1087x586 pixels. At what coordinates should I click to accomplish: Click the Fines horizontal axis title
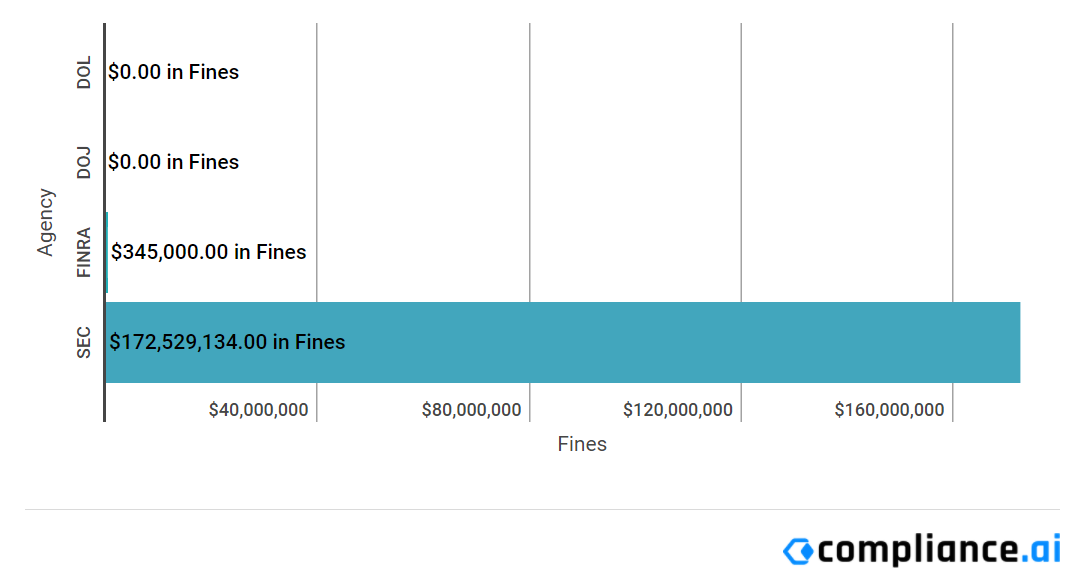click(582, 444)
